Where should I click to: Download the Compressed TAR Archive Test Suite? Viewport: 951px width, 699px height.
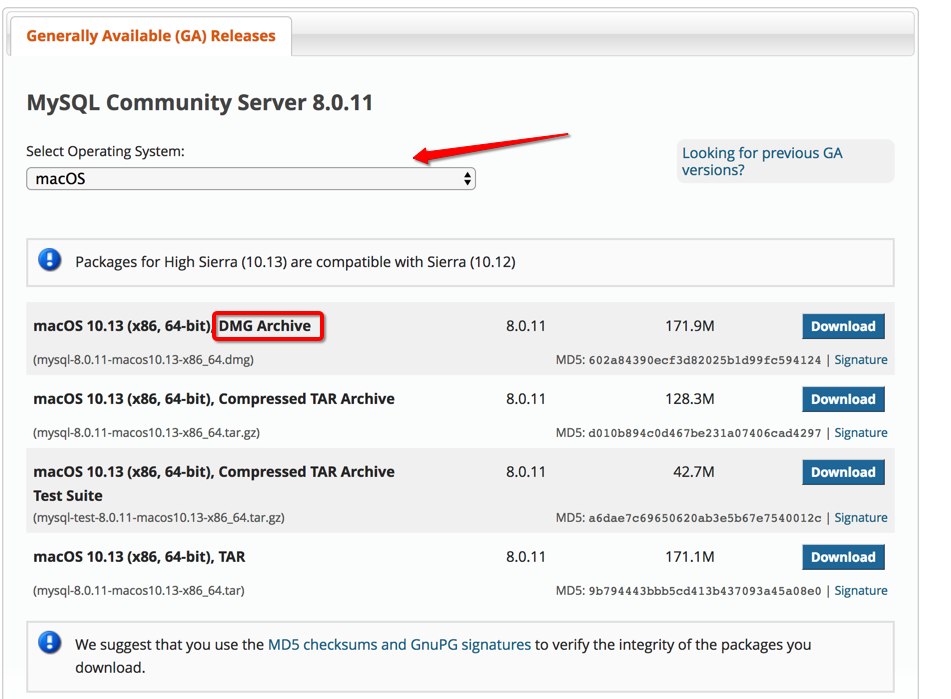pos(843,472)
